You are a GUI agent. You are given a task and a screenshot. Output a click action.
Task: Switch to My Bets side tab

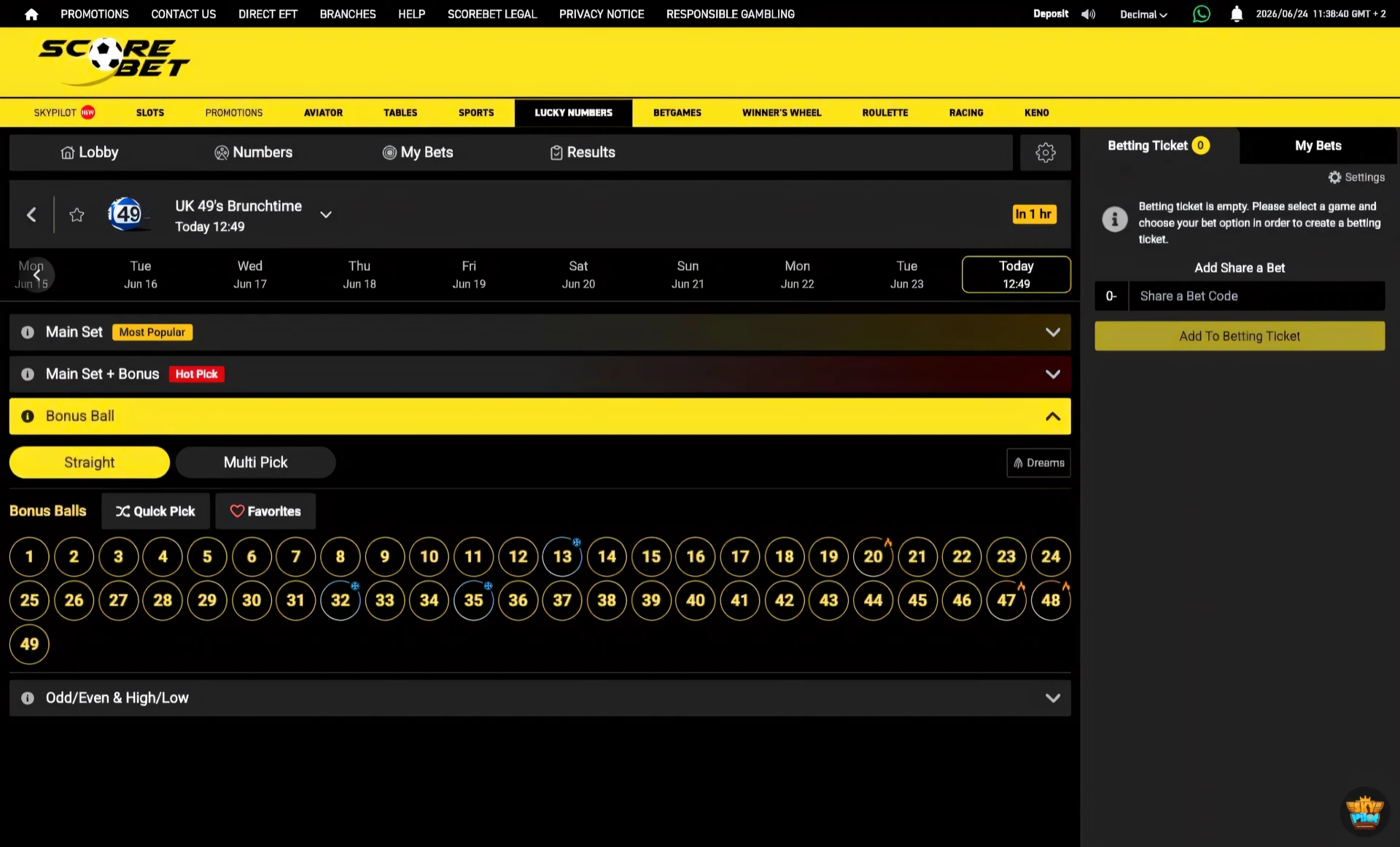click(x=1318, y=146)
